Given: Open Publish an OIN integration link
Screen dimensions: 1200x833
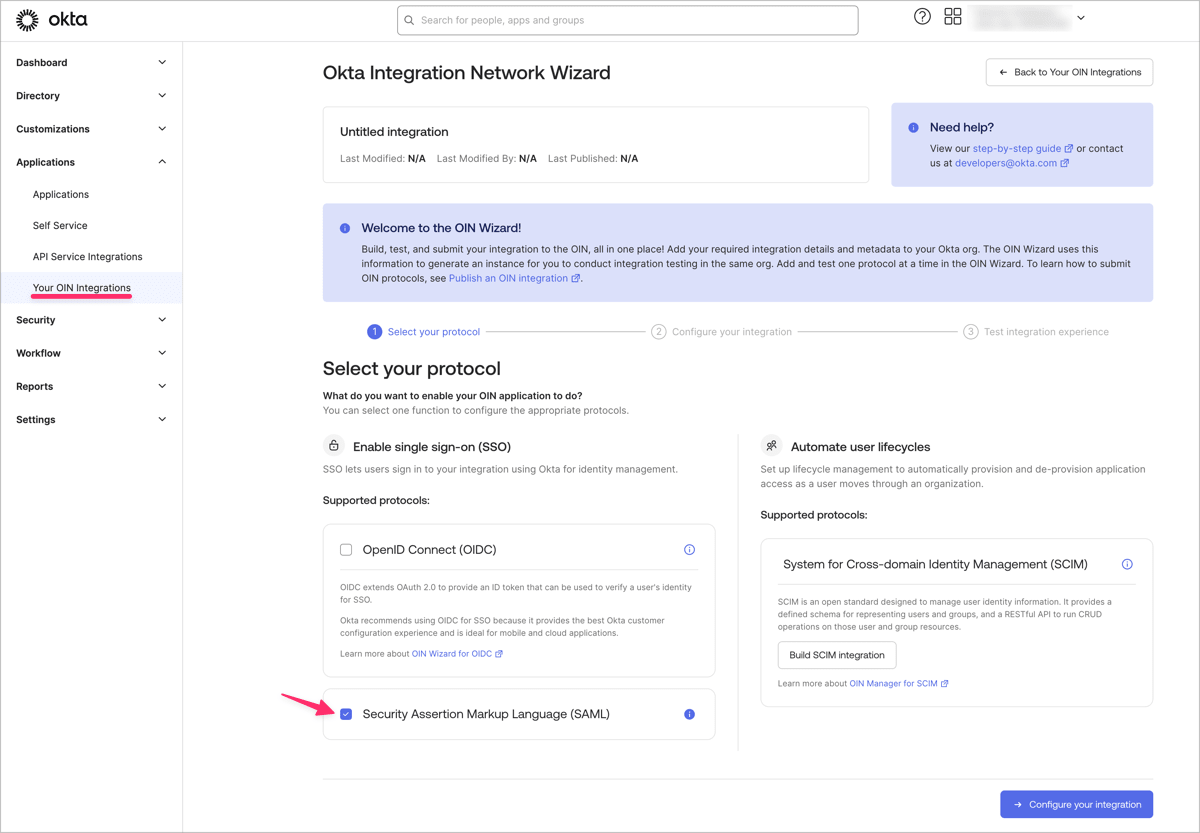Looking at the screenshot, I should click(514, 278).
